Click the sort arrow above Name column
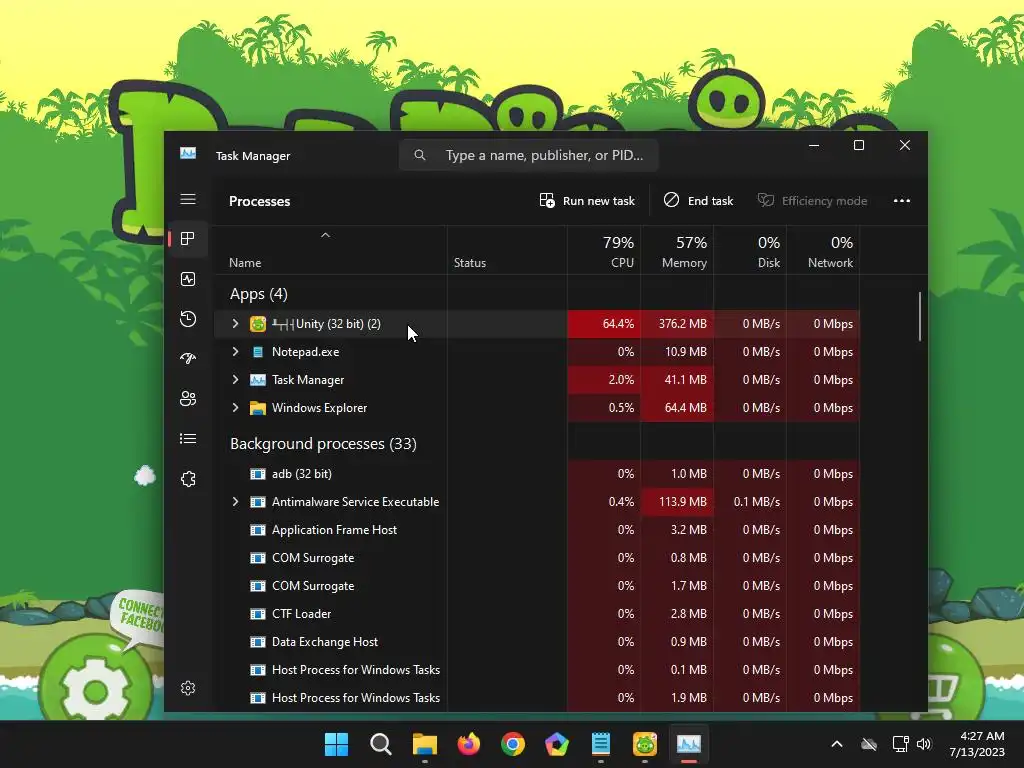This screenshot has height=768, width=1024. point(325,236)
